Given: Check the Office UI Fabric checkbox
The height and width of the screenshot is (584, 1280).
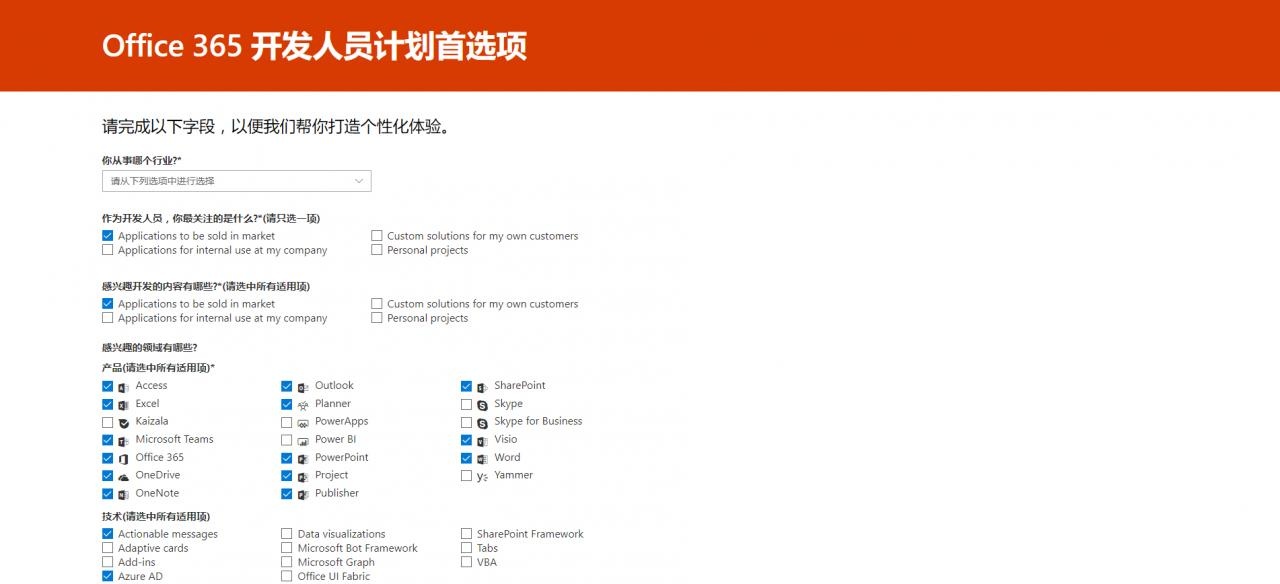Looking at the screenshot, I should (287, 576).
